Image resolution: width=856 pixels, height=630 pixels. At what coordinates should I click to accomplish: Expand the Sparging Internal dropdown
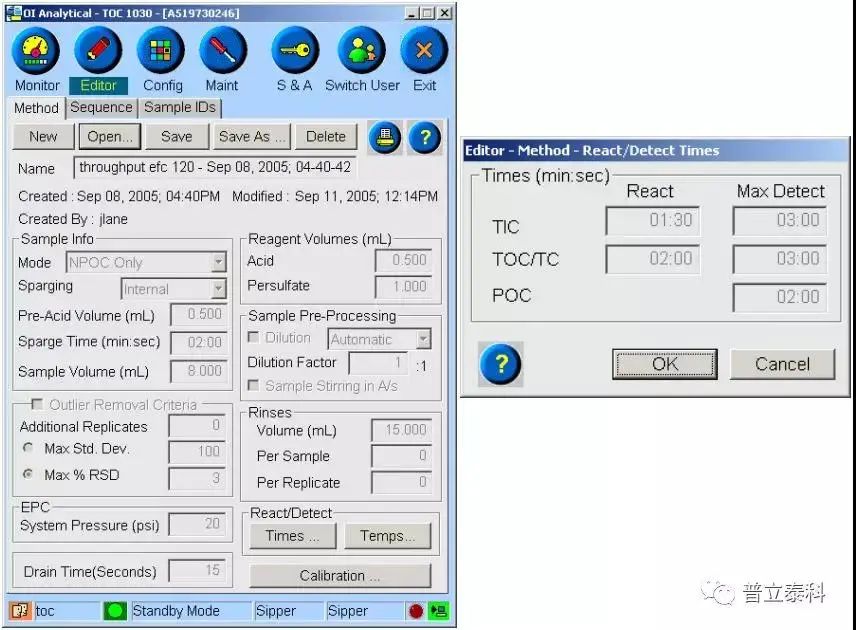(x=218, y=288)
